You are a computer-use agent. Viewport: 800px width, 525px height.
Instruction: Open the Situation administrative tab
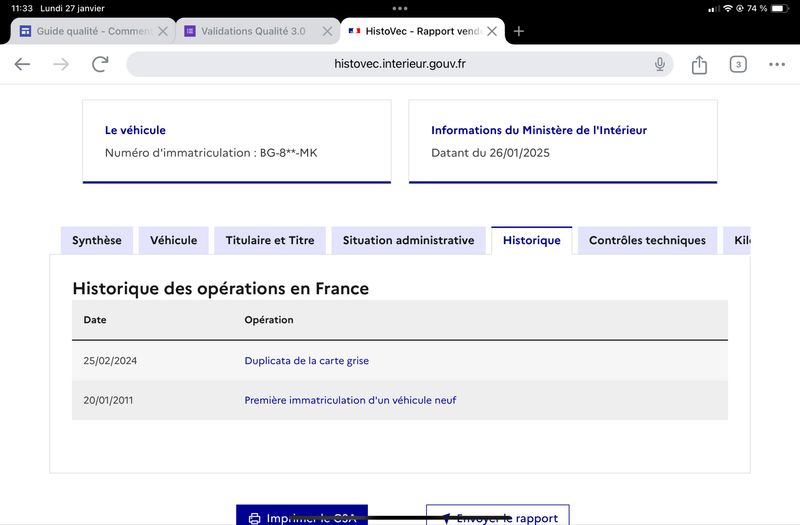[408, 240]
